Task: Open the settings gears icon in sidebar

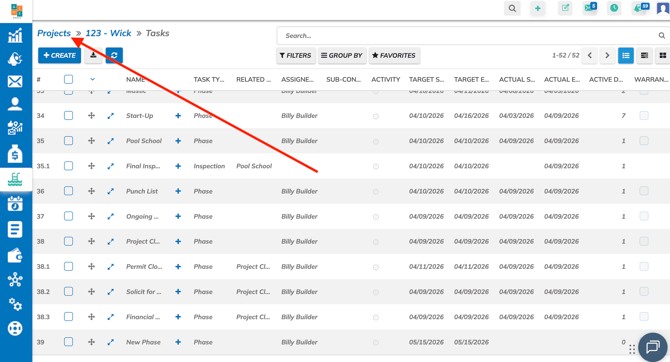Action: (15, 304)
